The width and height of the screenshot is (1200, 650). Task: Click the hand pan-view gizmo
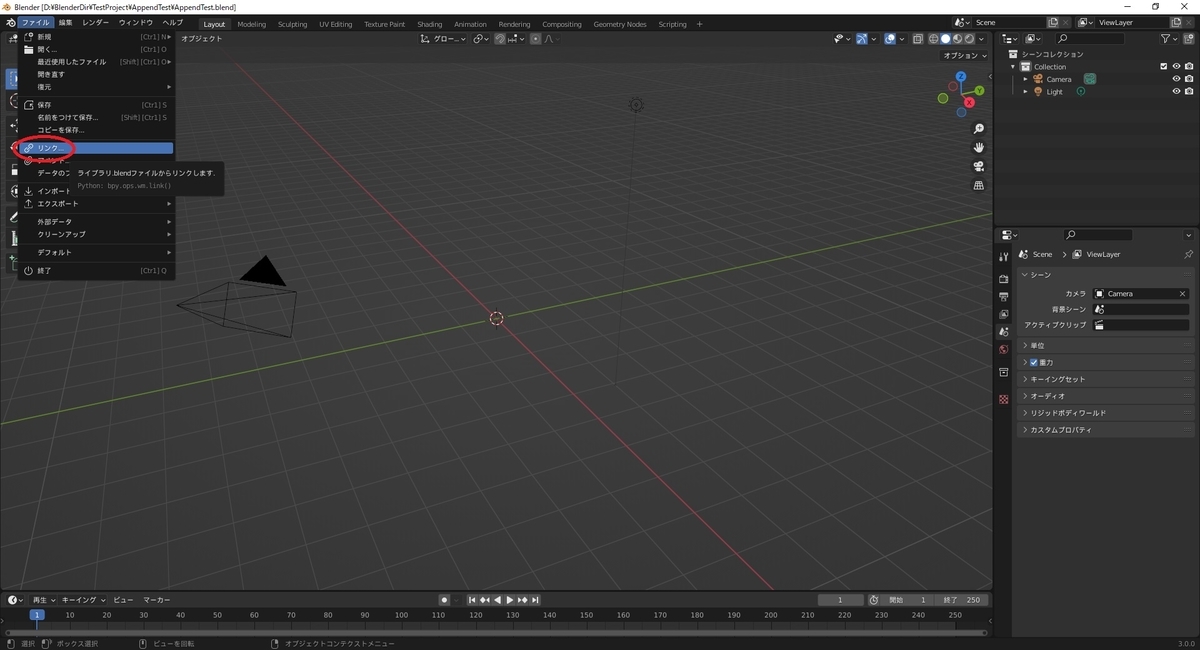point(979,148)
